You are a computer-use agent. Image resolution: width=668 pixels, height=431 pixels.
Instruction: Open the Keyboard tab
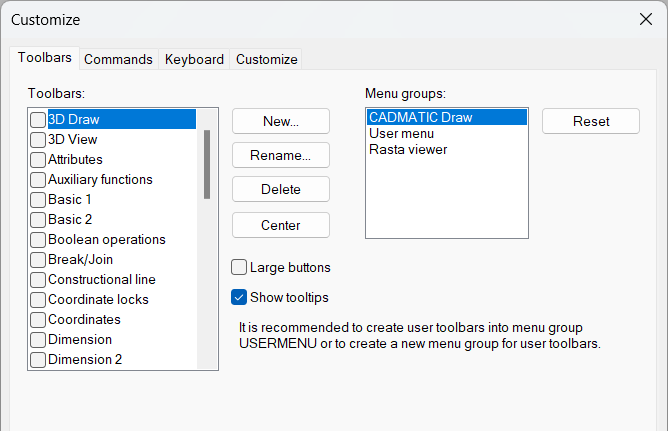pos(194,59)
